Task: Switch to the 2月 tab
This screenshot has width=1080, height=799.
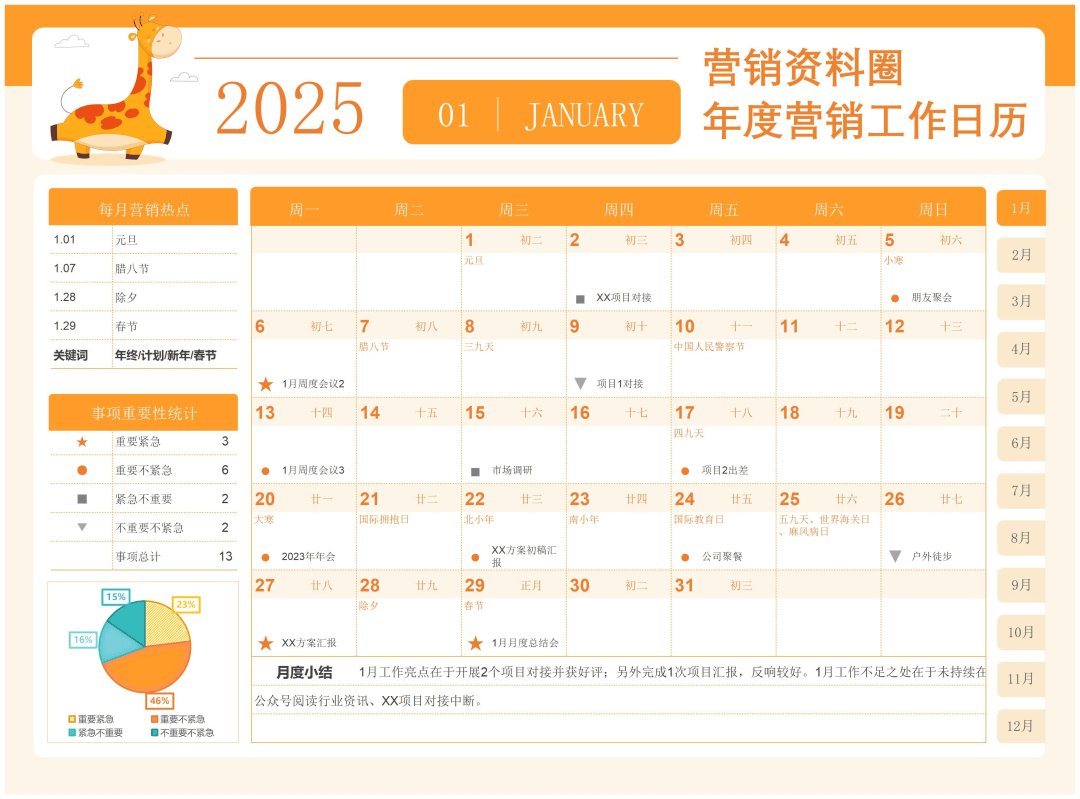Action: coord(1020,255)
